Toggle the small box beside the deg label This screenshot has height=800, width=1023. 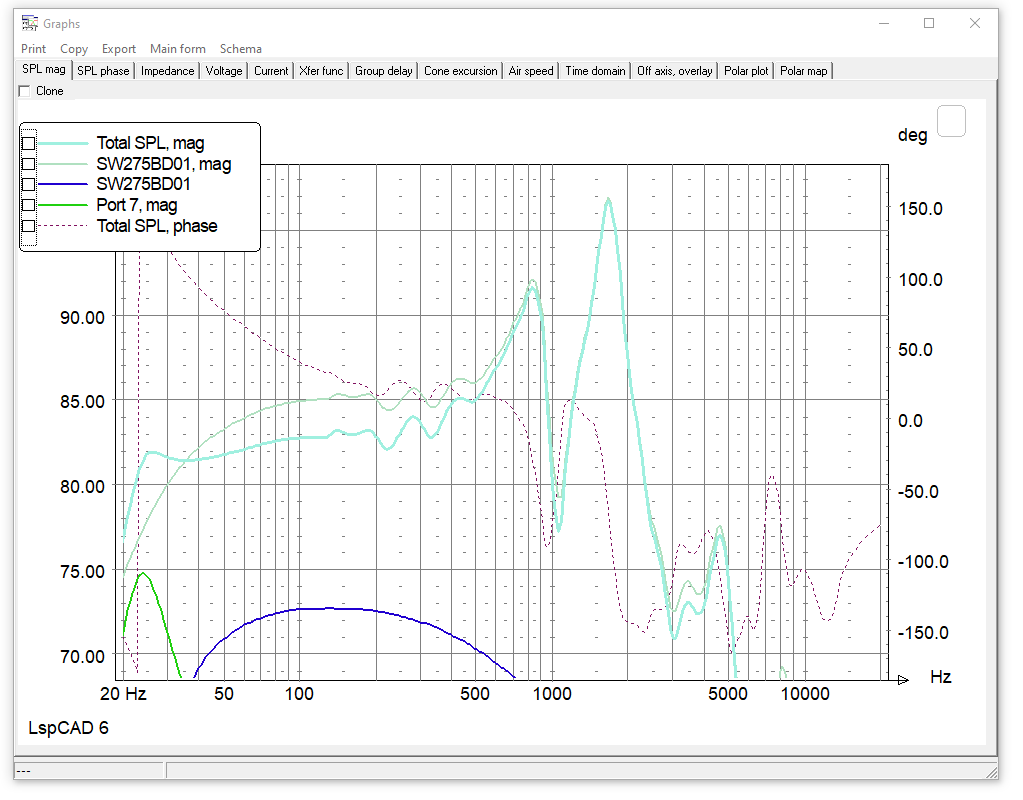[950, 120]
